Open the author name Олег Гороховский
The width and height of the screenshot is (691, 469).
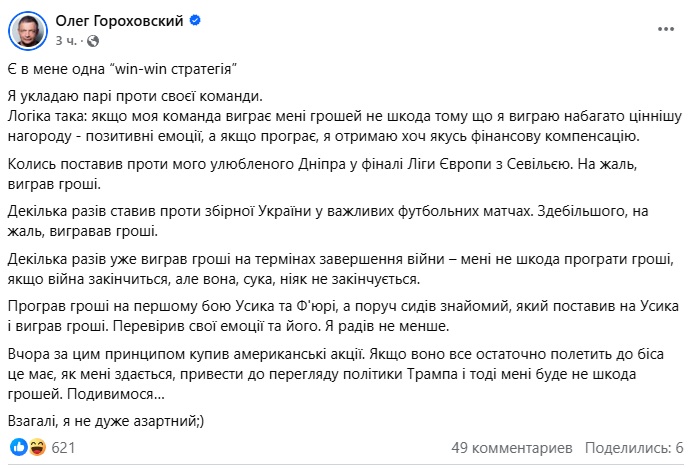coord(119,21)
